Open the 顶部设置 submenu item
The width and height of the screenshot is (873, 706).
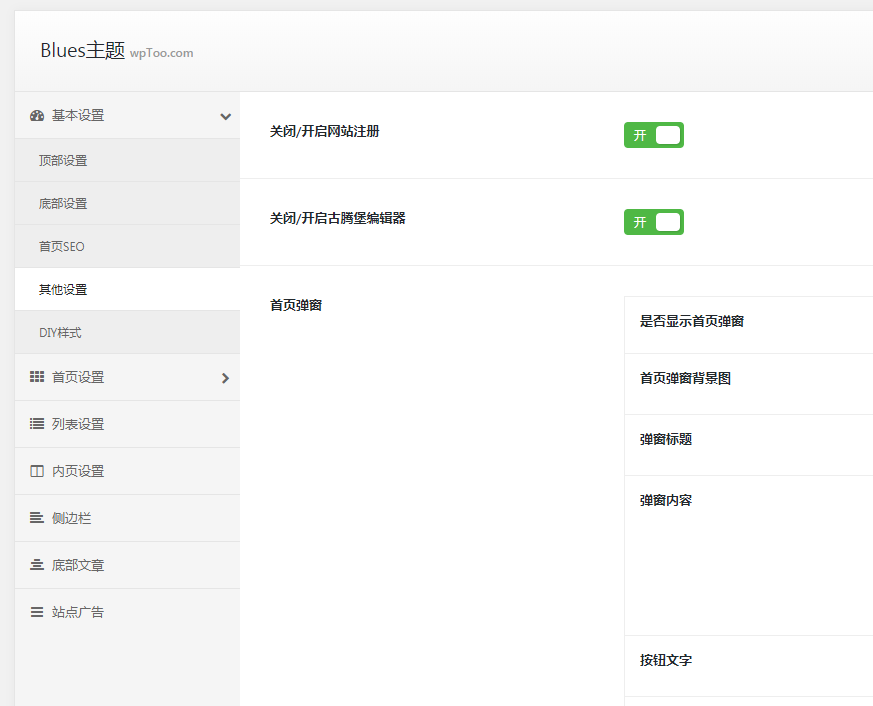coord(63,161)
